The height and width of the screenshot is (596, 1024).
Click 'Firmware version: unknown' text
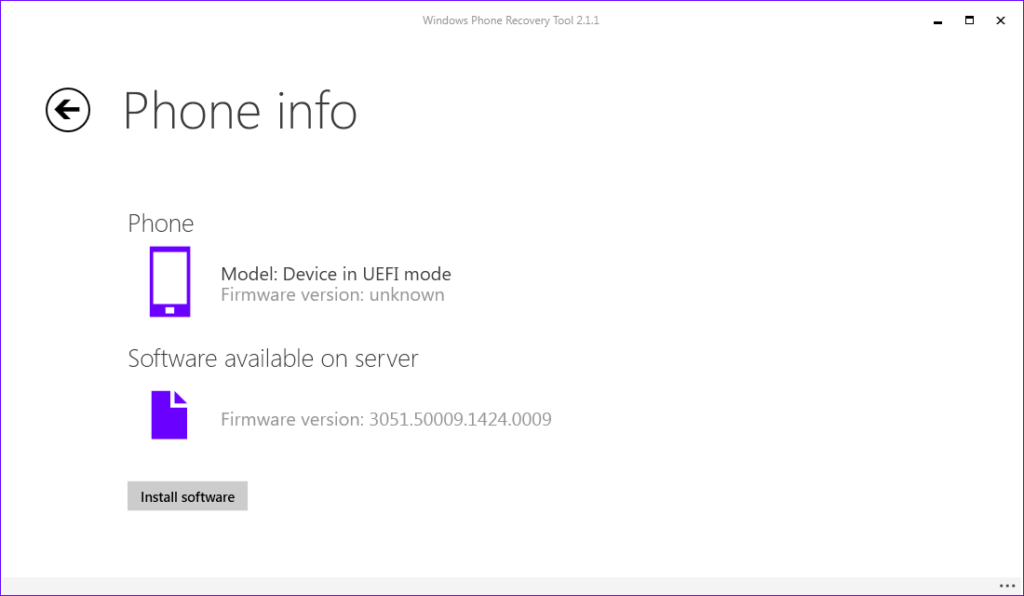point(332,294)
